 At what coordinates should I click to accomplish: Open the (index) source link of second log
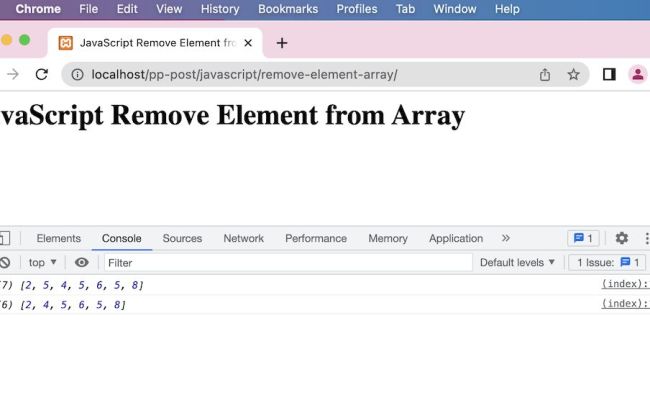[x=625, y=303]
